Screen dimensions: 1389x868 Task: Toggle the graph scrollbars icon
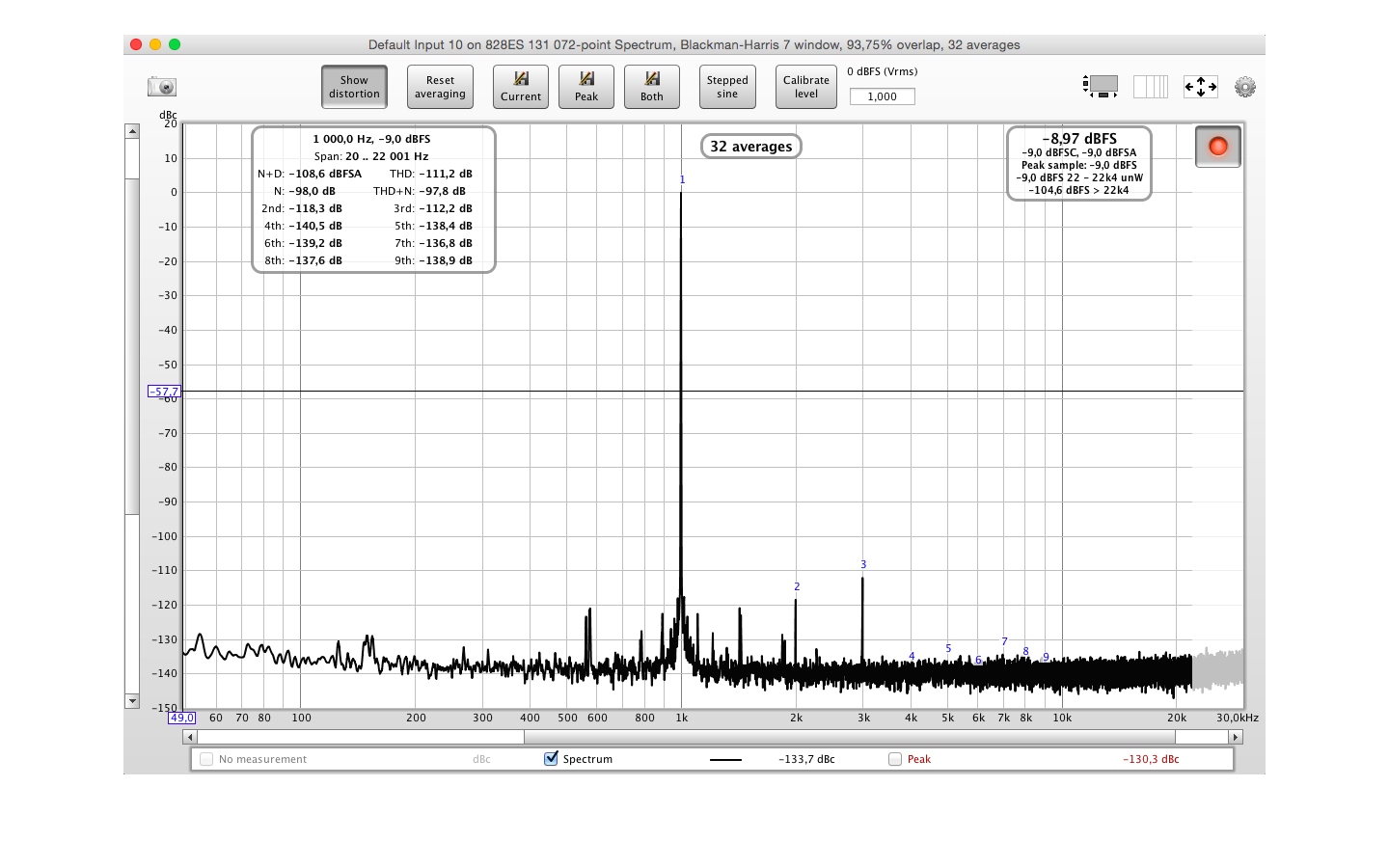1101,87
